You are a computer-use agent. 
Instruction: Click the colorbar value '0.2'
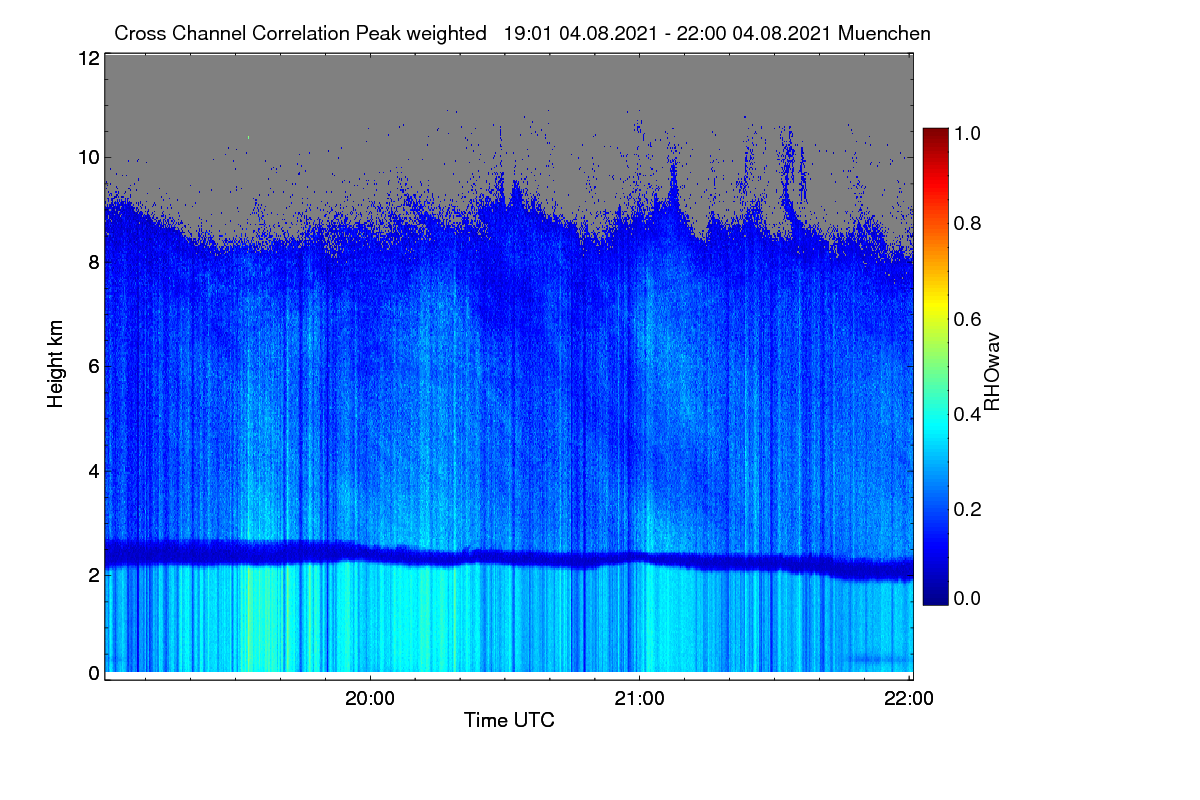pos(965,509)
